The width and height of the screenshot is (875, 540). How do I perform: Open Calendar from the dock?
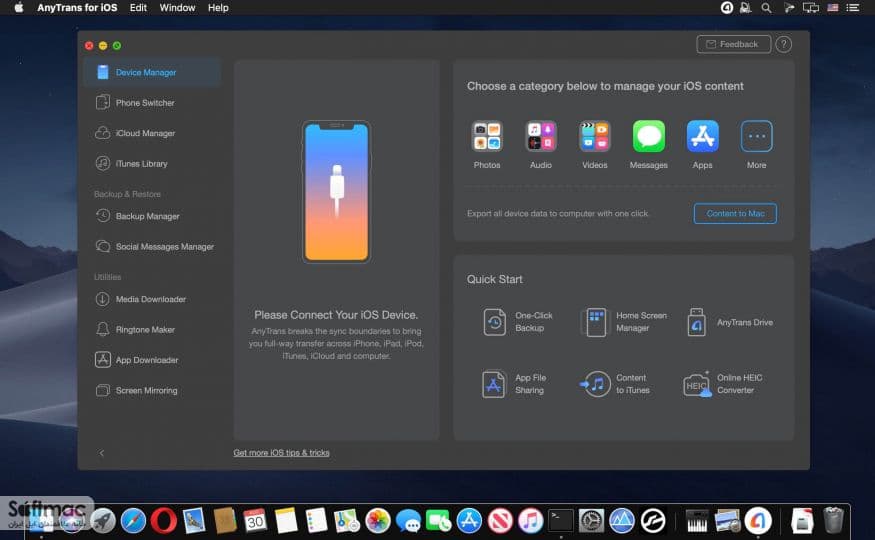point(255,521)
